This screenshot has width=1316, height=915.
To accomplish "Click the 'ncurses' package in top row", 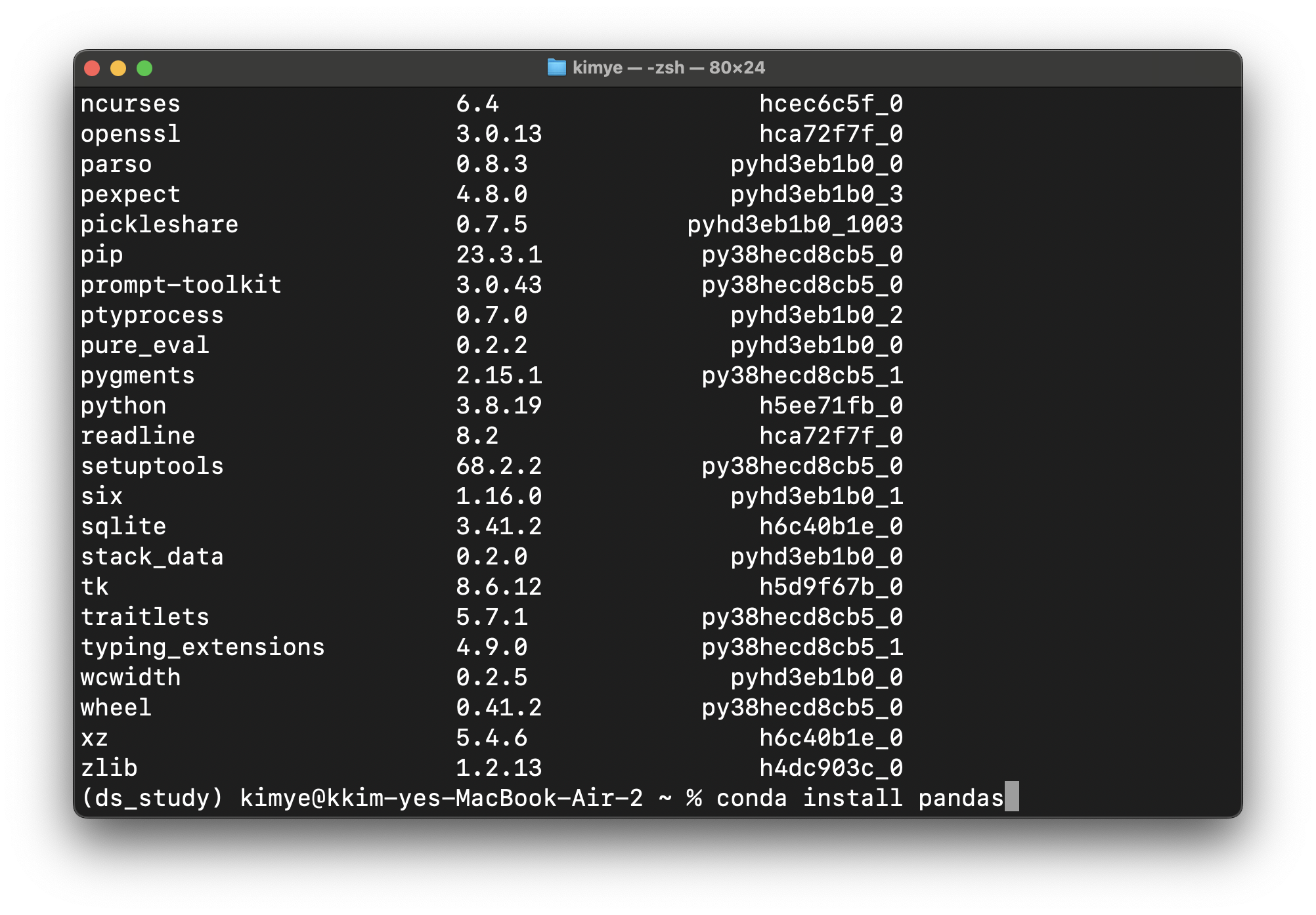I will coord(130,104).
